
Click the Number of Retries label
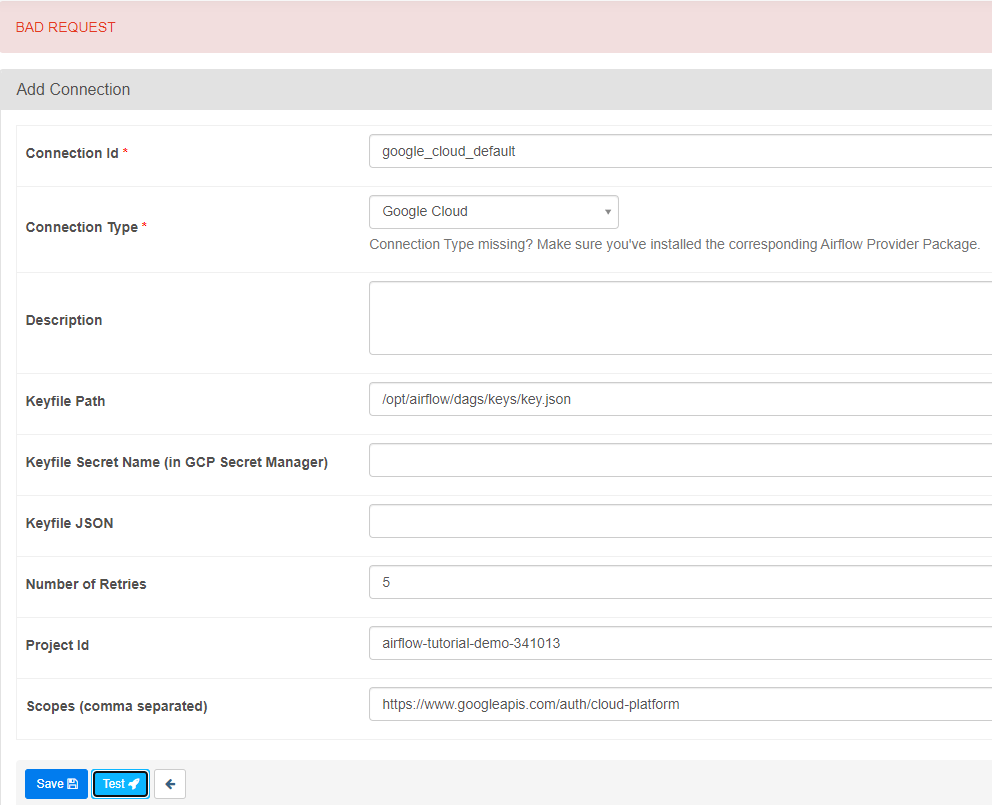(86, 584)
